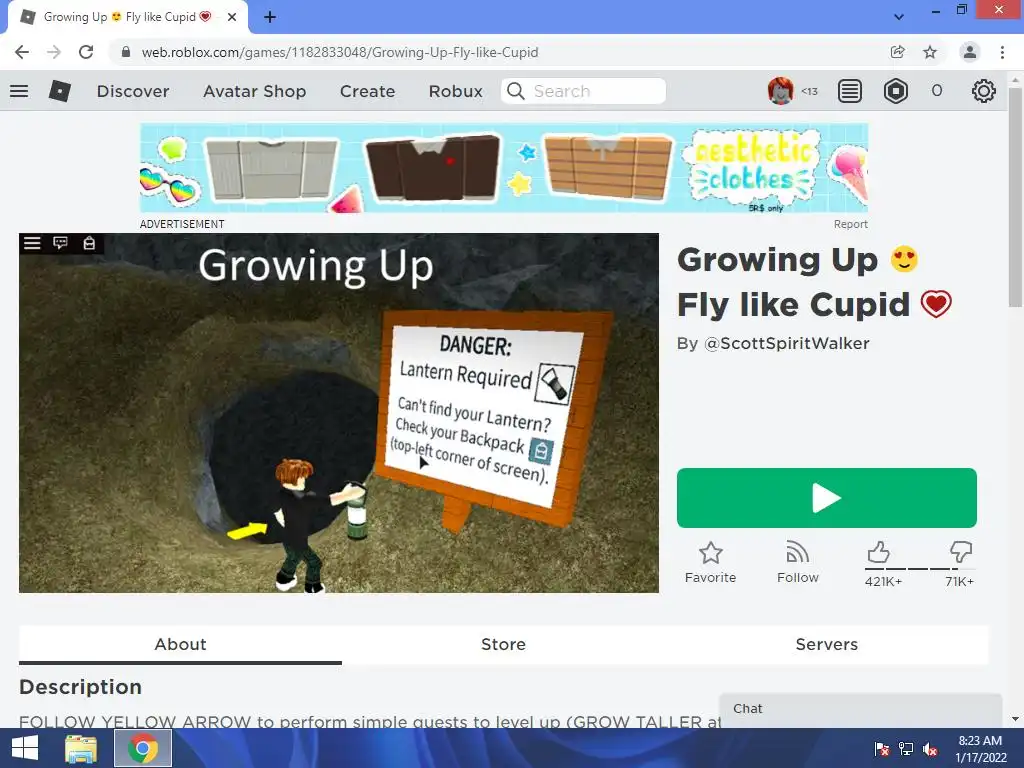View site lock security info
The height and width of the screenshot is (768, 1024).
126,52
